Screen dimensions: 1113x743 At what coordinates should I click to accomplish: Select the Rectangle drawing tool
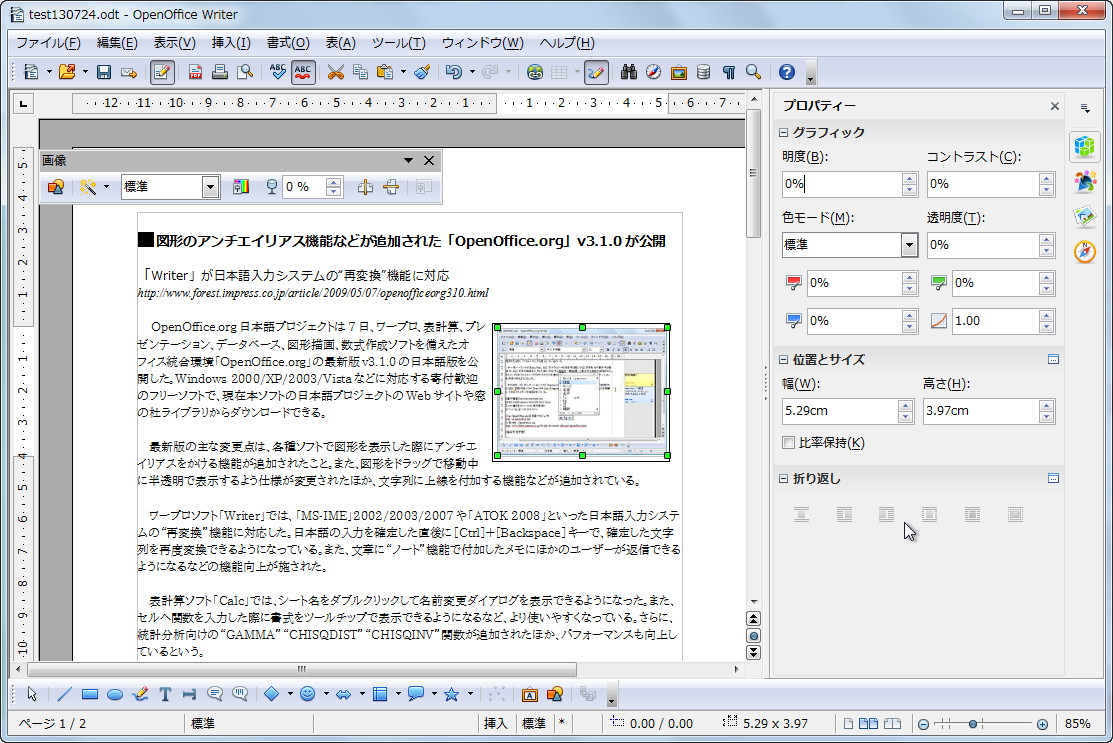click(x=89, y=694)
